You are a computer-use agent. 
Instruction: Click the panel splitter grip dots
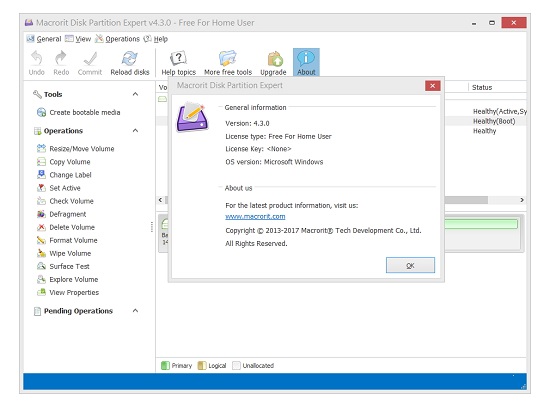[152, 227]
